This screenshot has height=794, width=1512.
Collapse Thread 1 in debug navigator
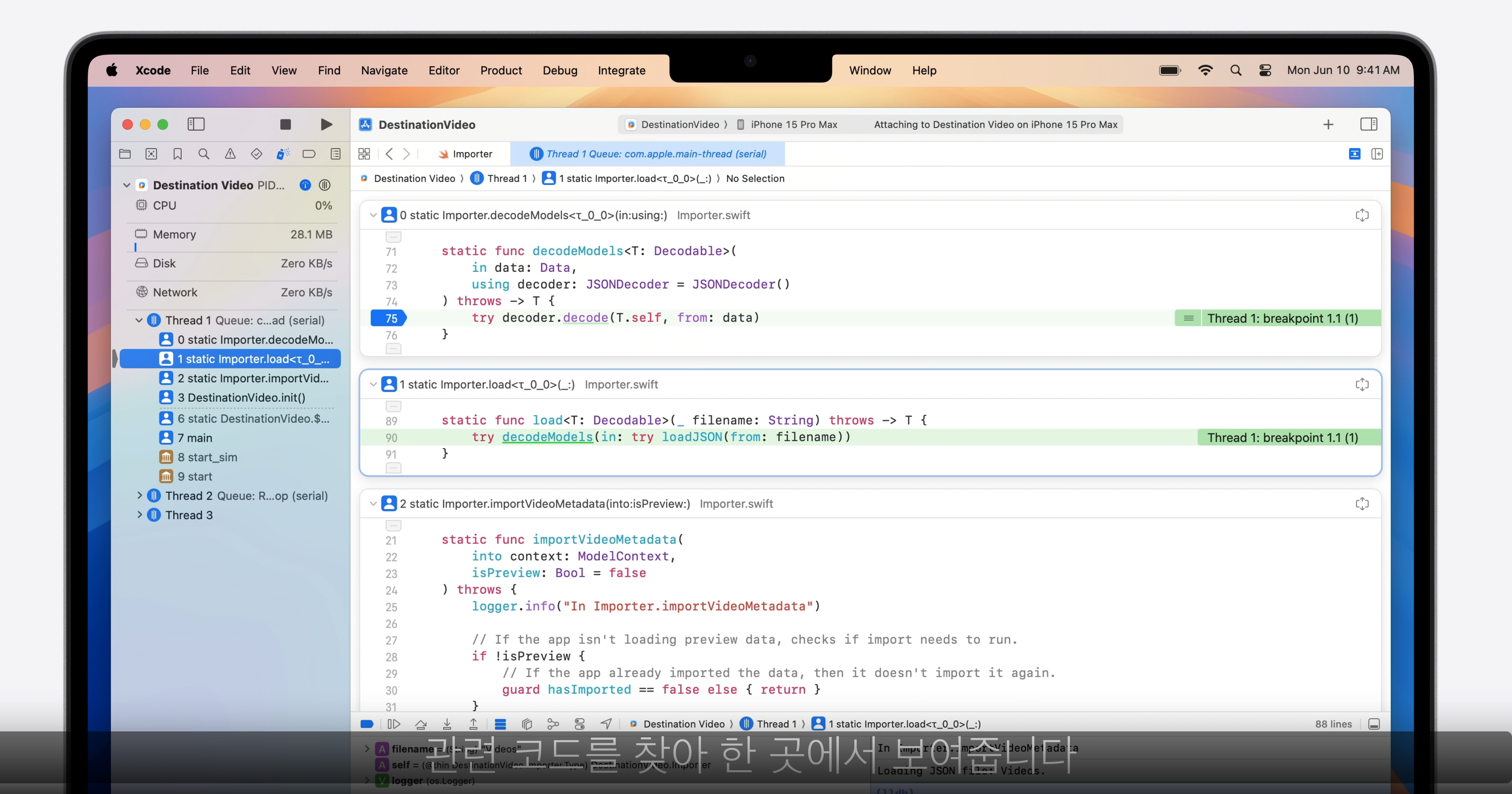tap(139, 320)
